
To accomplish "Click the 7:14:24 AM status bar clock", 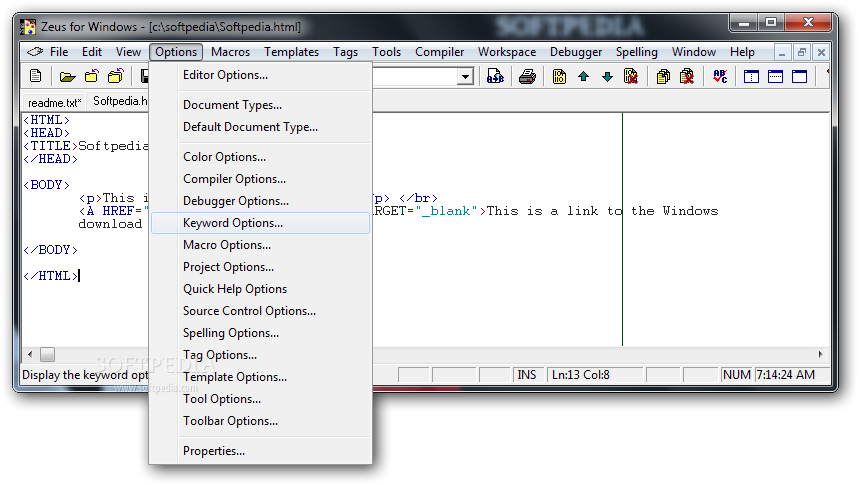I will (792, 375).
